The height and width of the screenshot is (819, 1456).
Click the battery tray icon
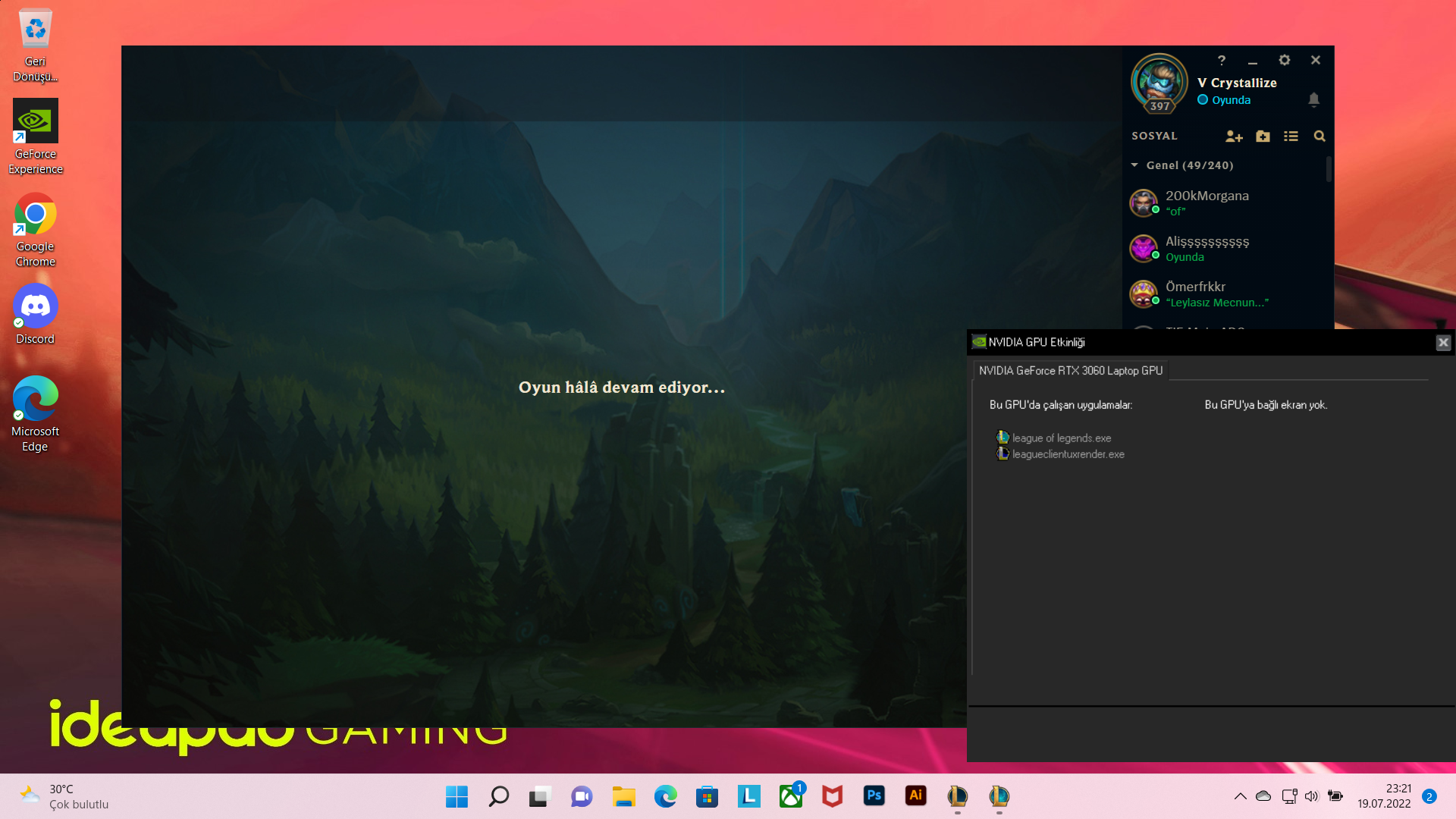(x=1335, y=796)
